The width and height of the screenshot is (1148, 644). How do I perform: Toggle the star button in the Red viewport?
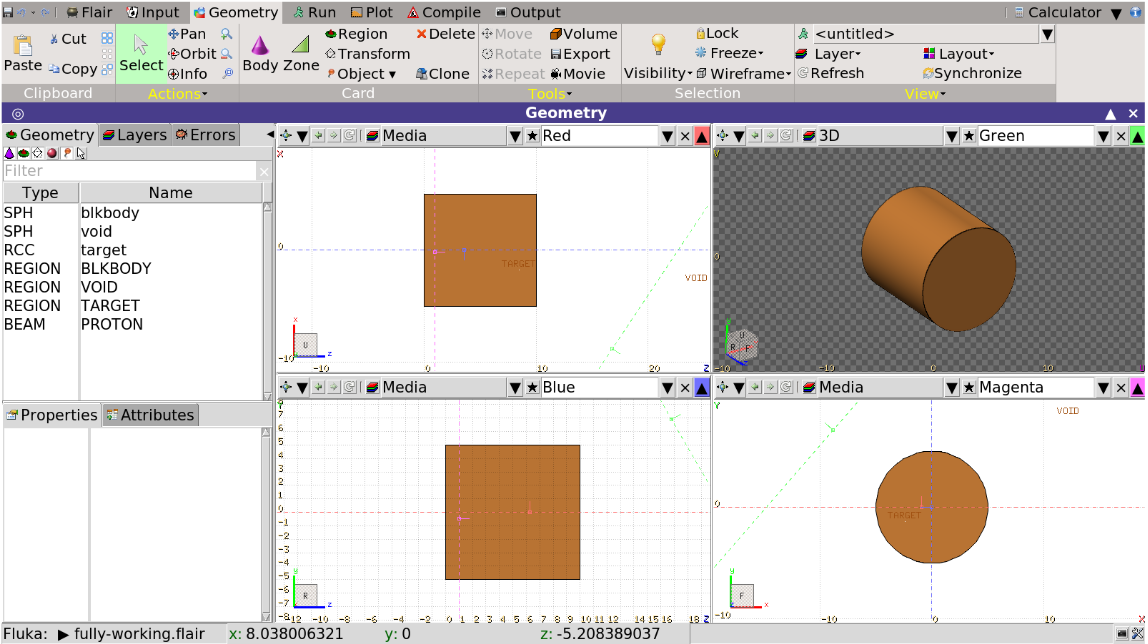point(532,136)
